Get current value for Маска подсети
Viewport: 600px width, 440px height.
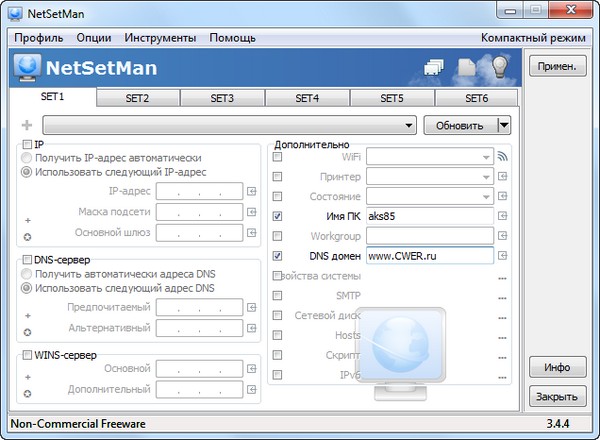(251, 212)
